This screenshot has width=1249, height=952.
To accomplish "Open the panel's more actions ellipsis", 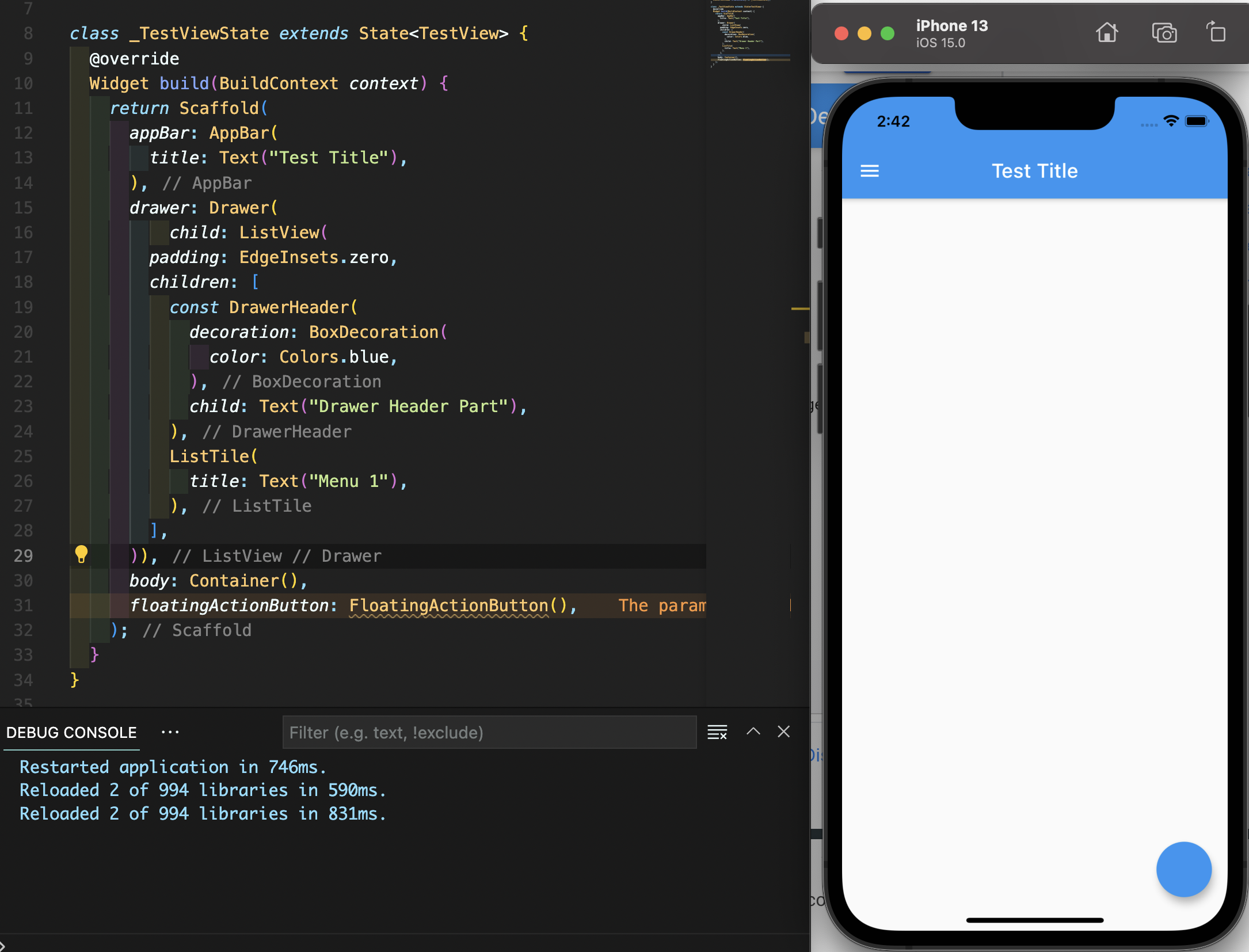I will click(x=170, y=732).
